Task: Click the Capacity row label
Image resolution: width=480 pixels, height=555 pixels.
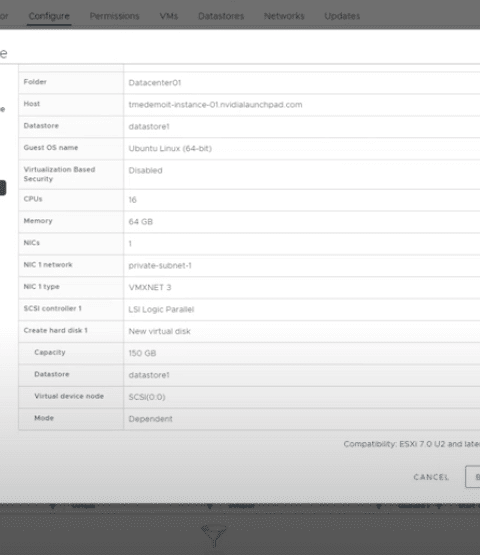Action: pyautogui.click(x=50, y=353)
